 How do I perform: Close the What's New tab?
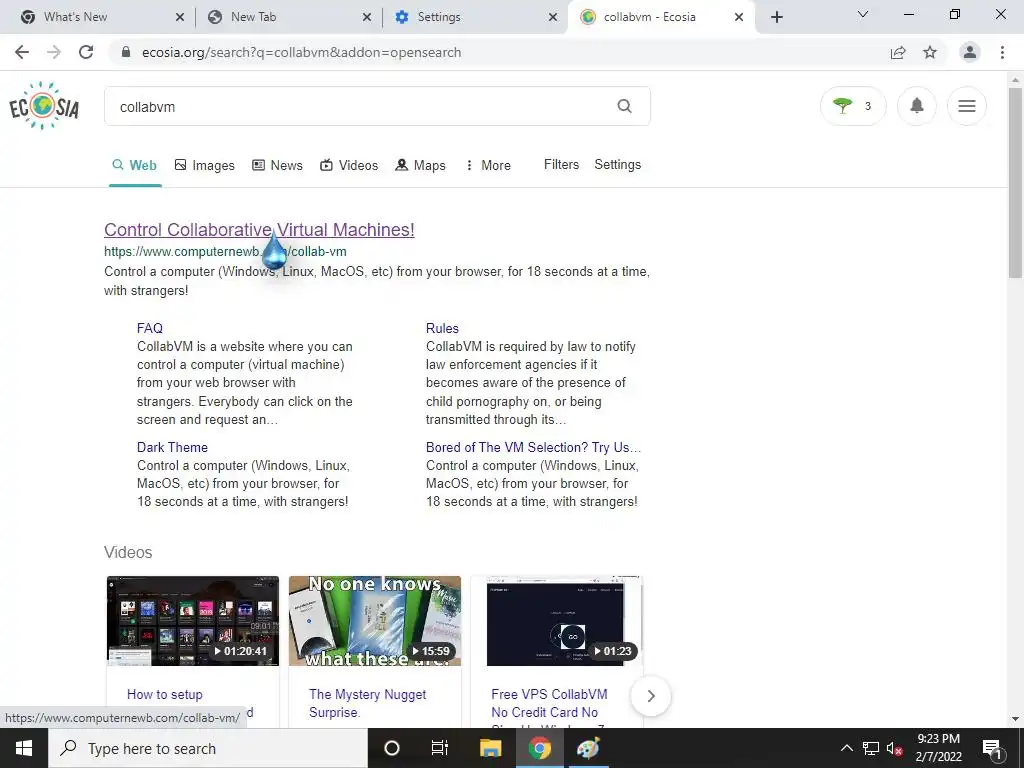click(180, 17)
